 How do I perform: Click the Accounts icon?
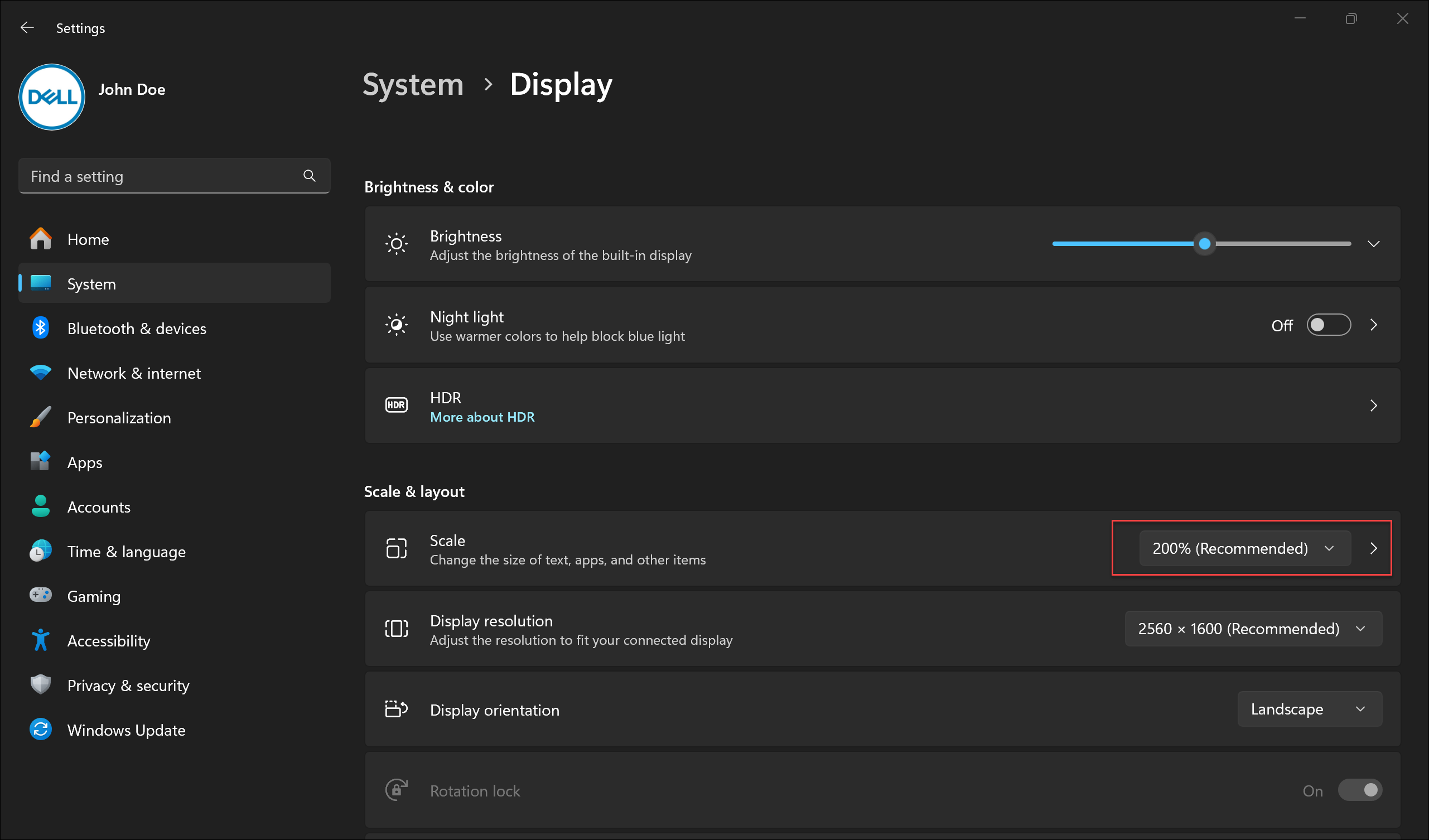point(40,506)
